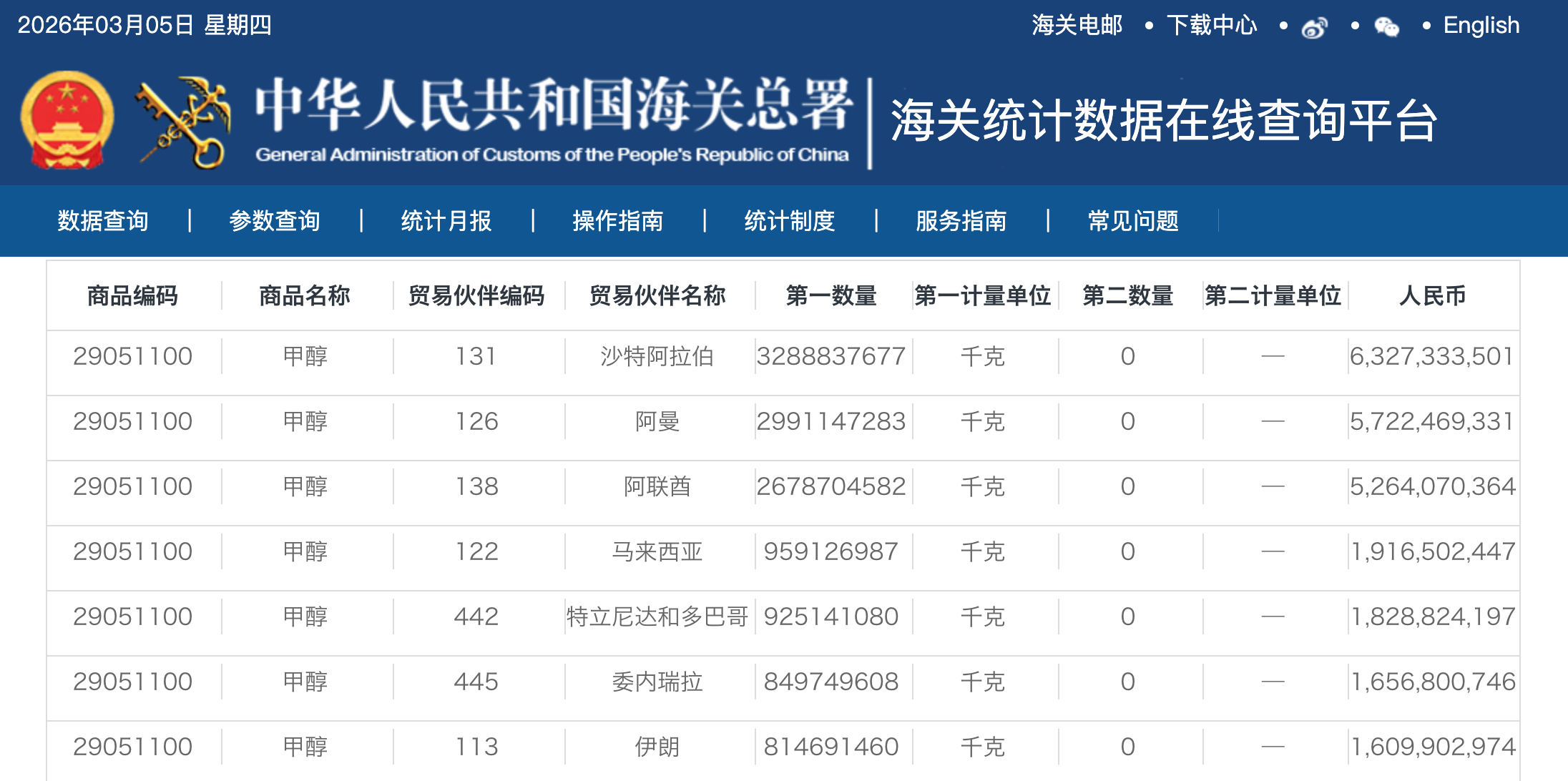
Task: Open the 数据查询 menu item
Action: coord(103,221)
